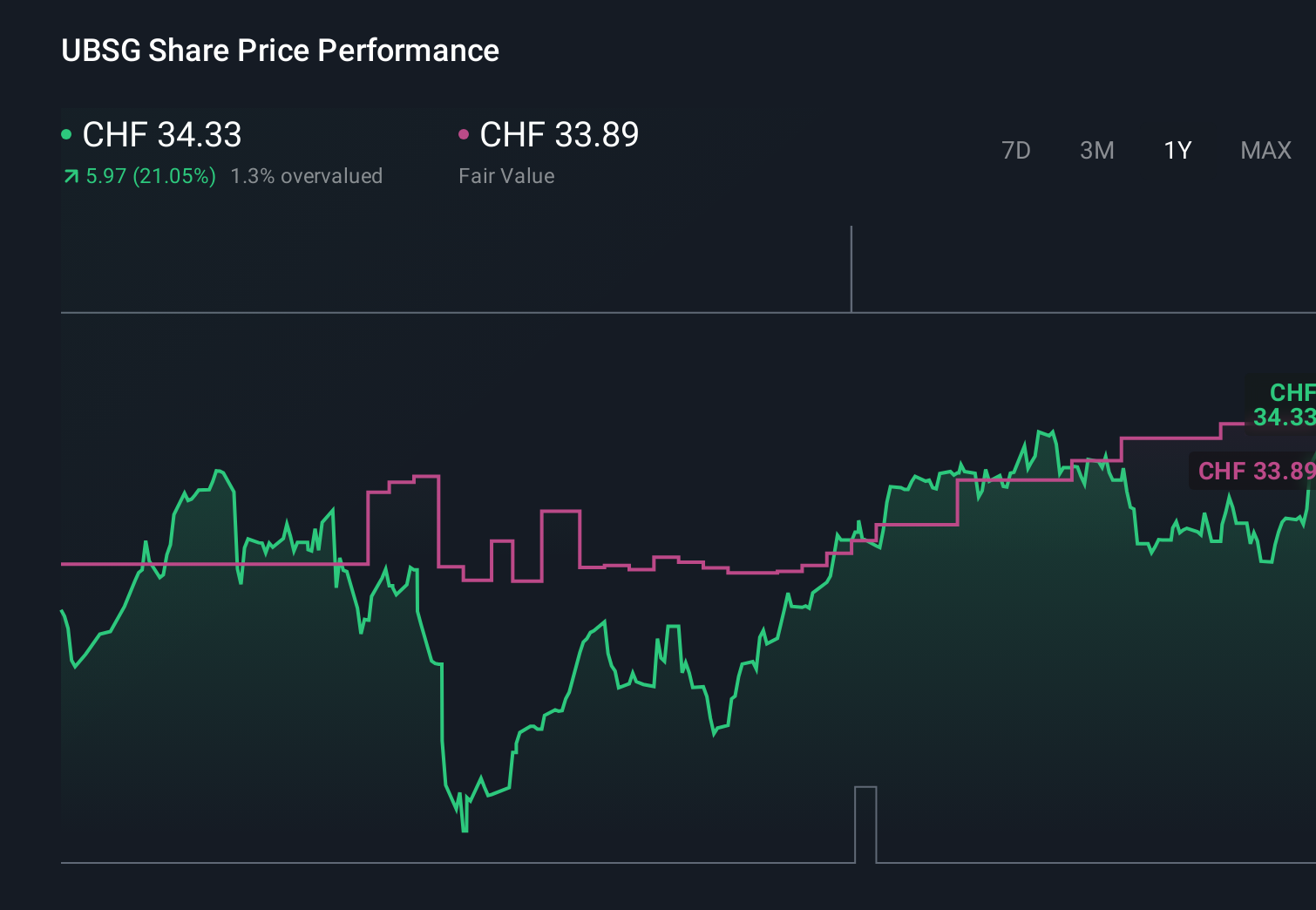Expand the 1.3% overvalued explanation
This screenshot has width=1316, height=910.
[x=307, y=176]
